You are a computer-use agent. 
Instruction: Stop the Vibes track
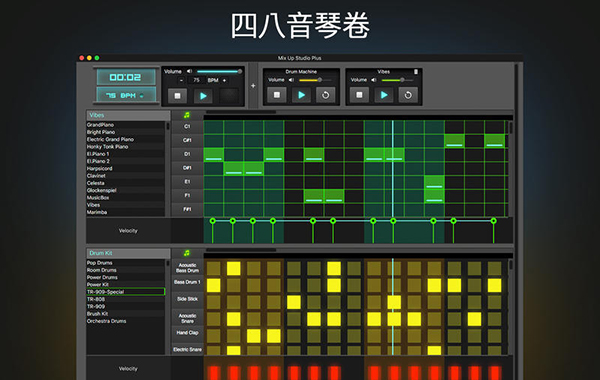point(359,95)
